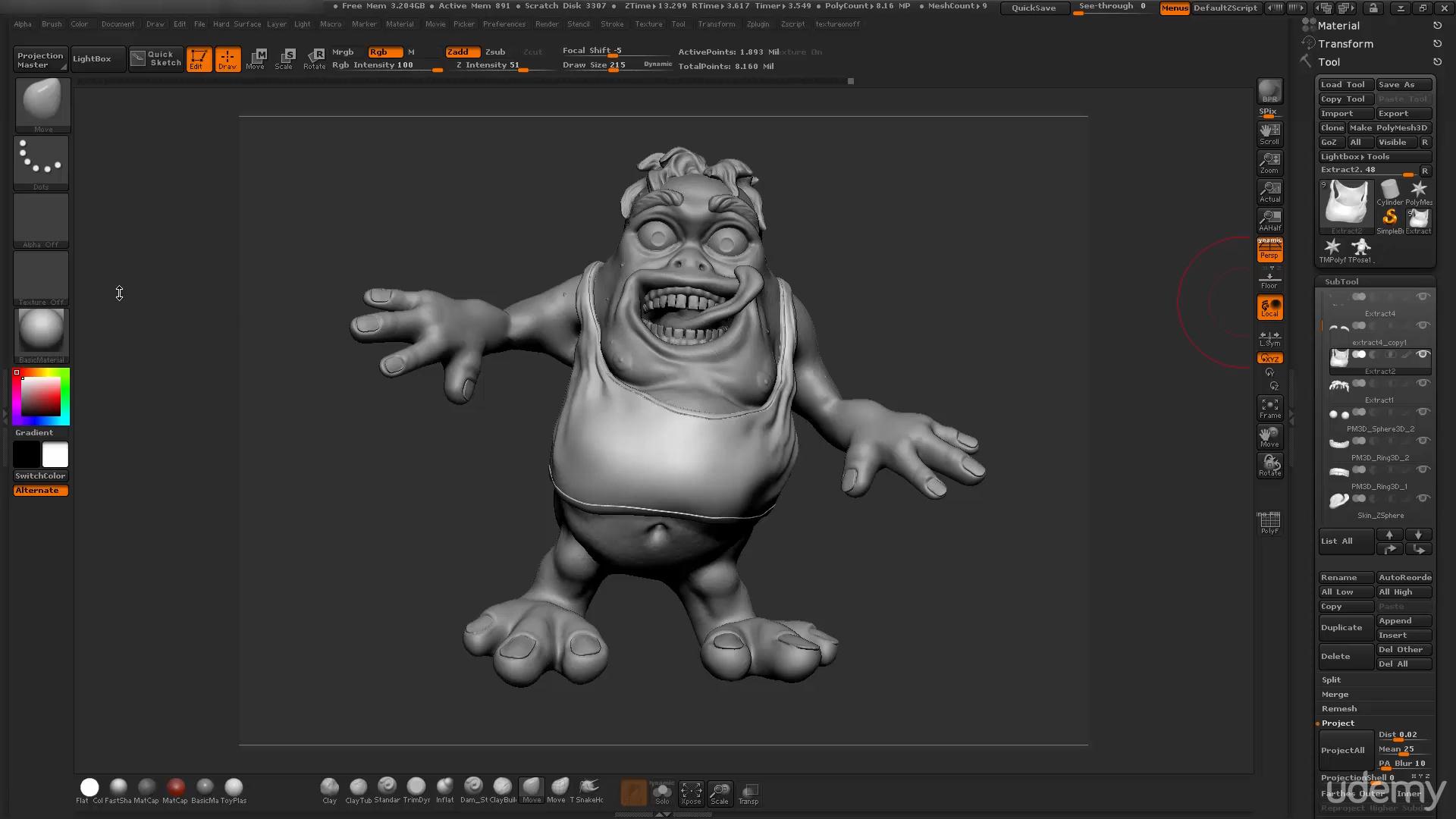The image size is (1456, 819).
Task: Toggle XYZ rotation mode
Action: [x=1269, y=358]
